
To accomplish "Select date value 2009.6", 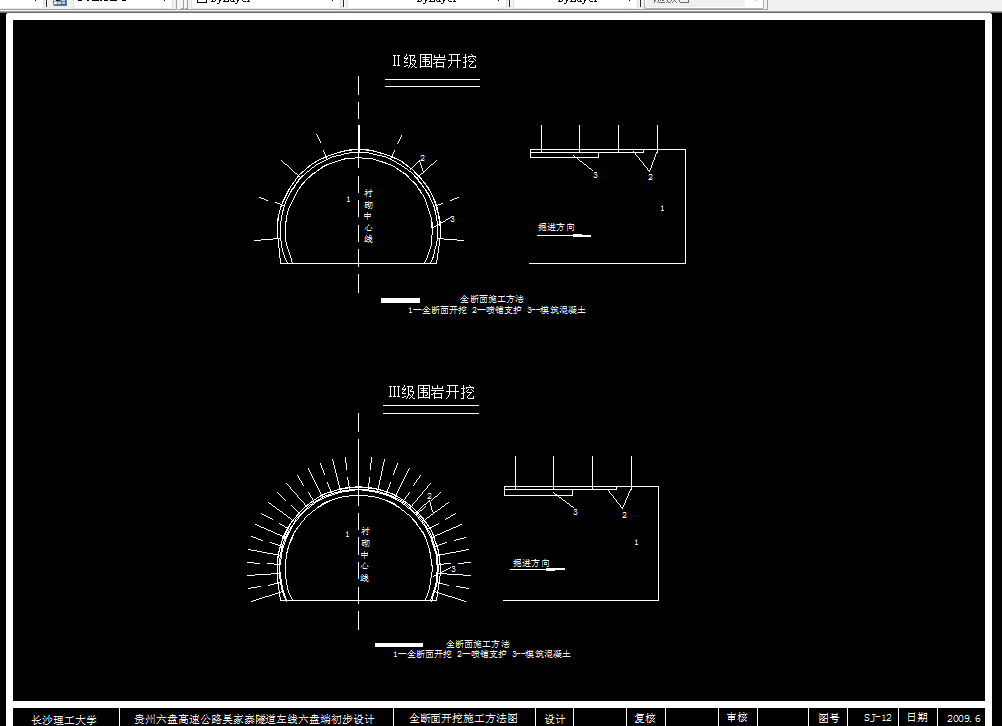I will point(964,718).
